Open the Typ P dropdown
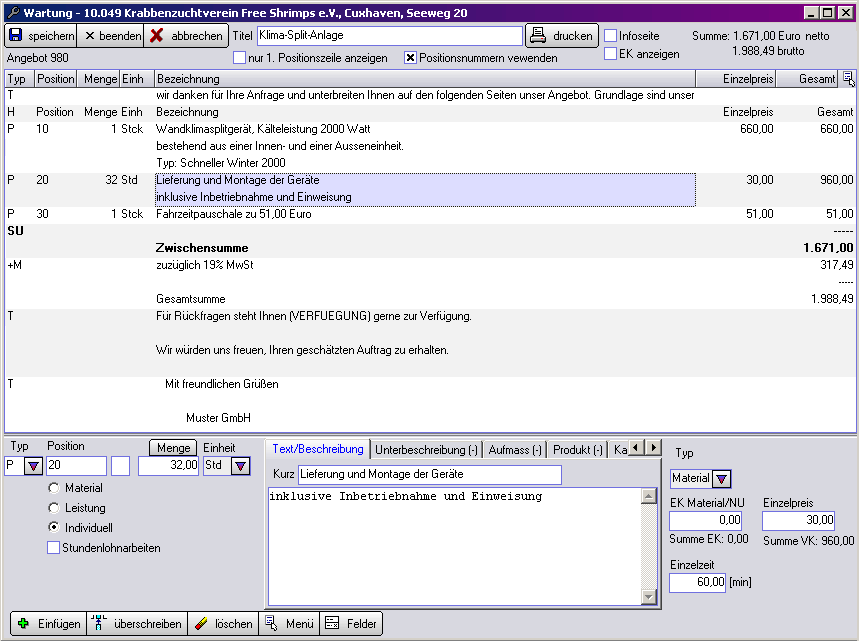Image resolution: width=859 pixels, height=641 pixels. pyautogui.click(x=33, y=466)
